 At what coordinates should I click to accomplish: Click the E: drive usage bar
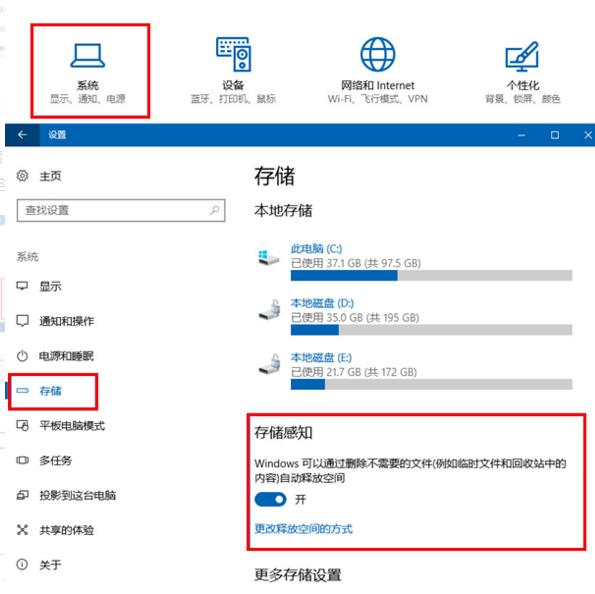(x=431, y=384)
